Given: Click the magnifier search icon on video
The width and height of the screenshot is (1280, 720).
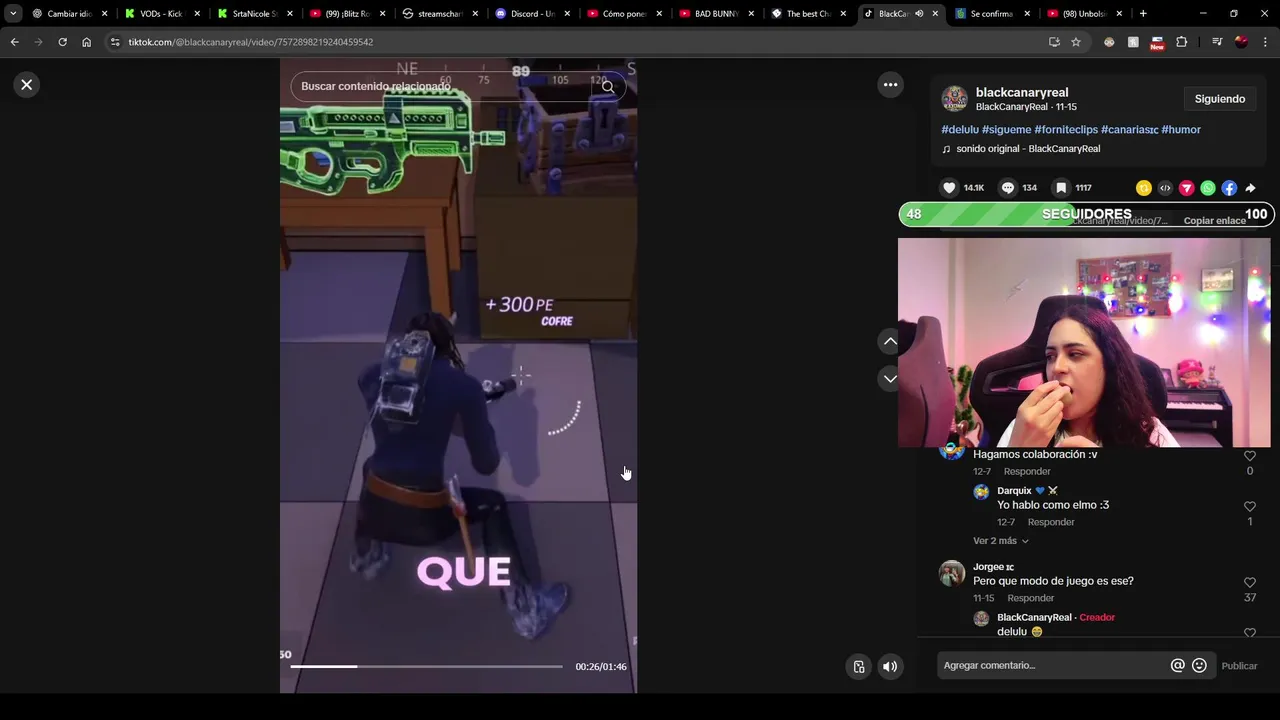Looking at the screenshot, I should click(x=608, y=87).
